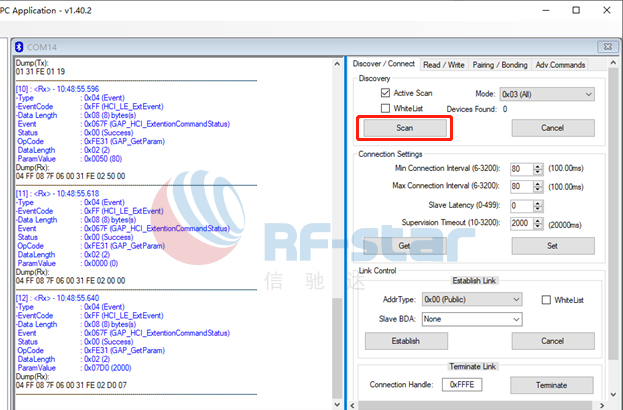Click the right panel vertical scrollbar thumb
The width and height of the screenshot is (623, 410).
[x=613, y=214]
